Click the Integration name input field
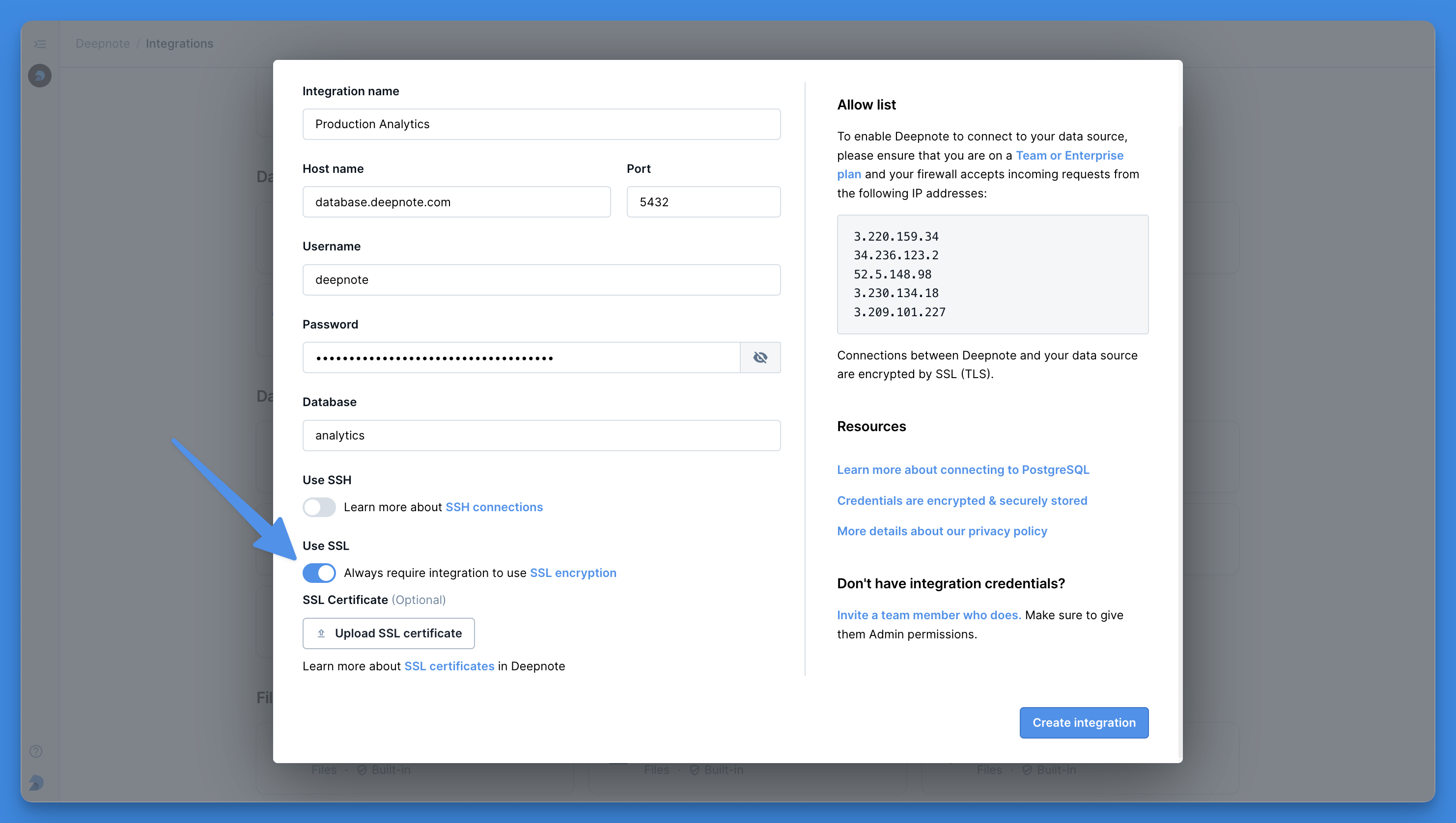Screen dimensions: 1456x823 point(541,124)
